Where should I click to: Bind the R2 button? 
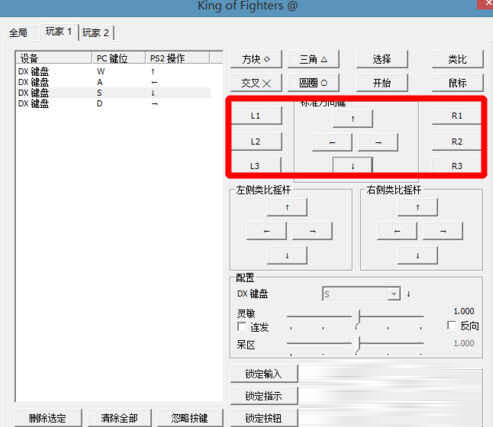coord(457,142)
